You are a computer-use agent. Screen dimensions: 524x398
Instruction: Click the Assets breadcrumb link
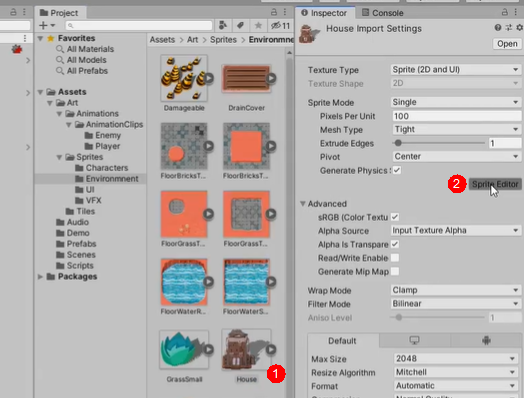162,39
